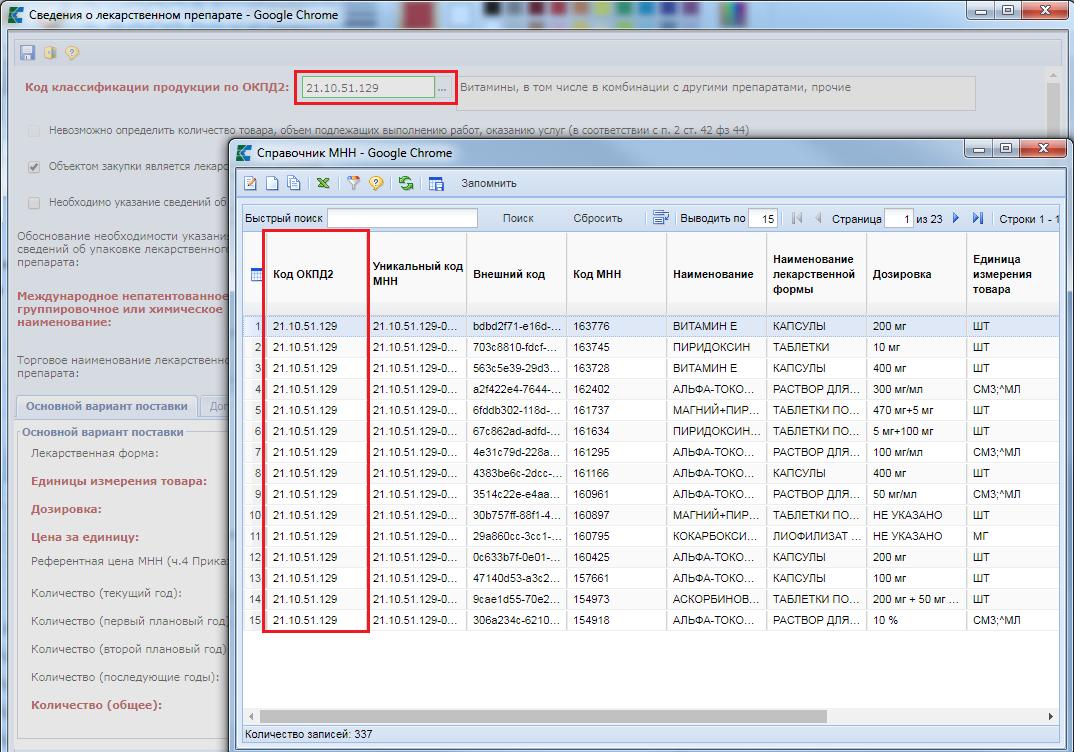
Task: Toggle 'Объектом закупки является' checkbox
Action: (x=35, y=167)
